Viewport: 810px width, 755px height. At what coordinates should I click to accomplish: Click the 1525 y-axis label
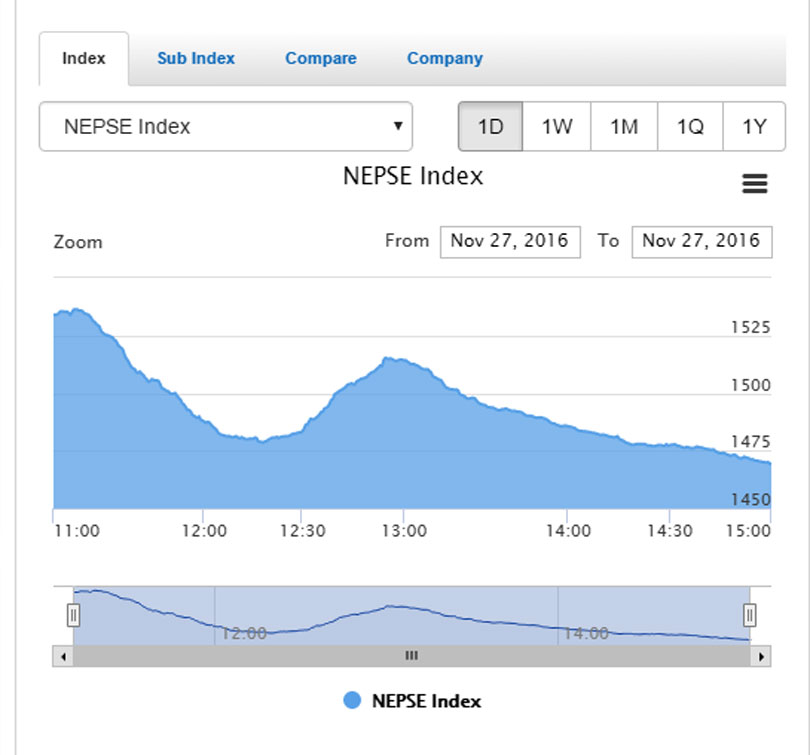tap(751, 327)
